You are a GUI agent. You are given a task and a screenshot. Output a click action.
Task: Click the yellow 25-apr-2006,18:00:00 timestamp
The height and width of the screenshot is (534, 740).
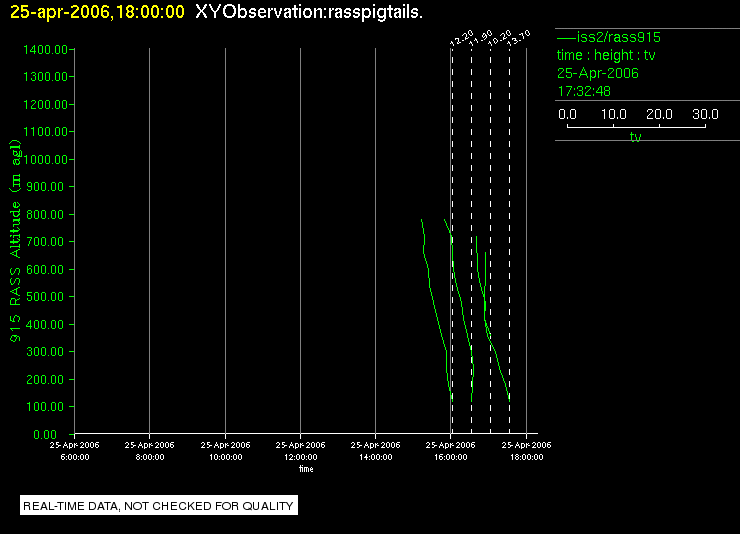pyautogui.click(x=97, y=12)
